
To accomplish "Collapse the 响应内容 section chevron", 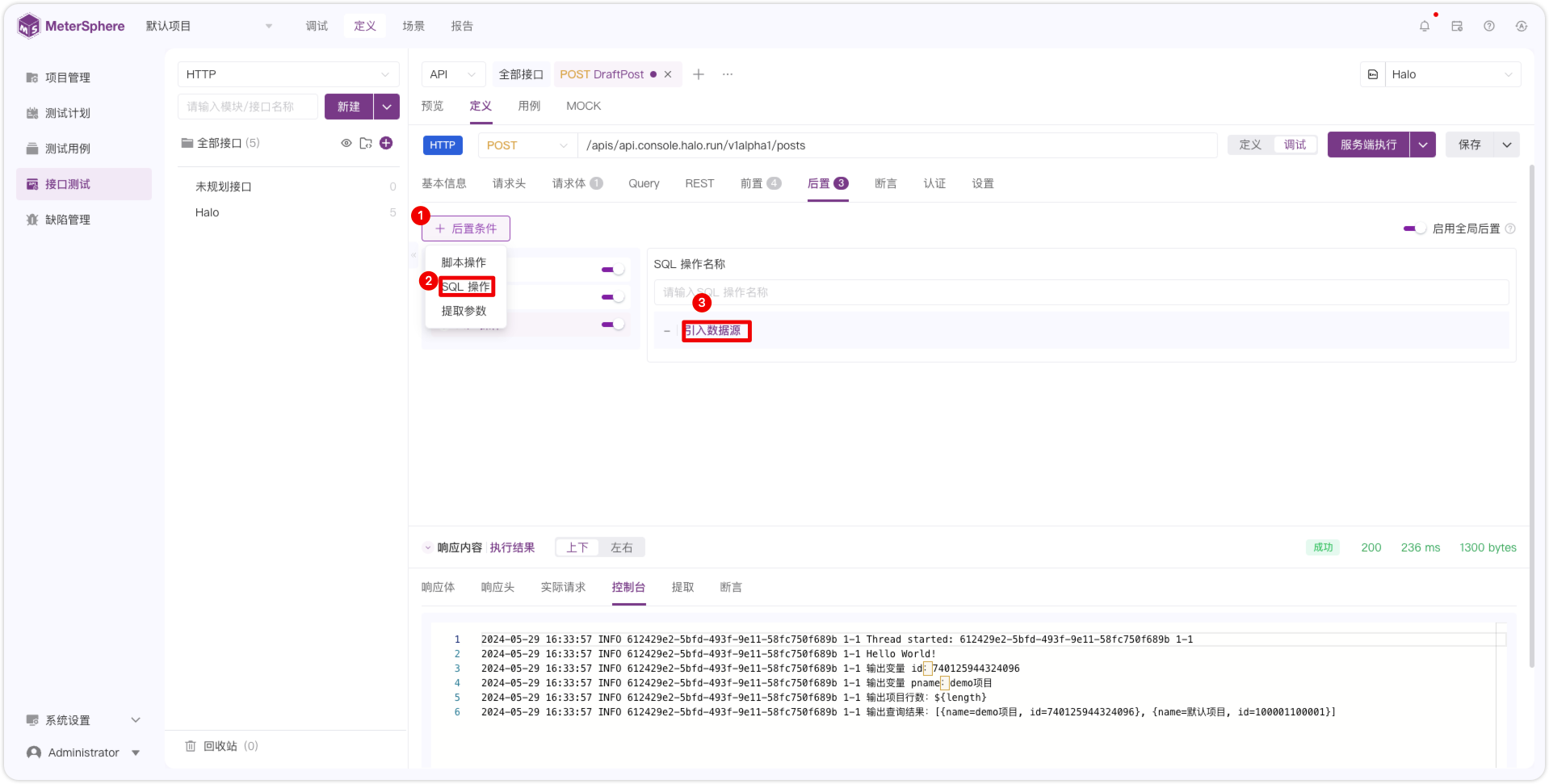I will tap(427, 547).
